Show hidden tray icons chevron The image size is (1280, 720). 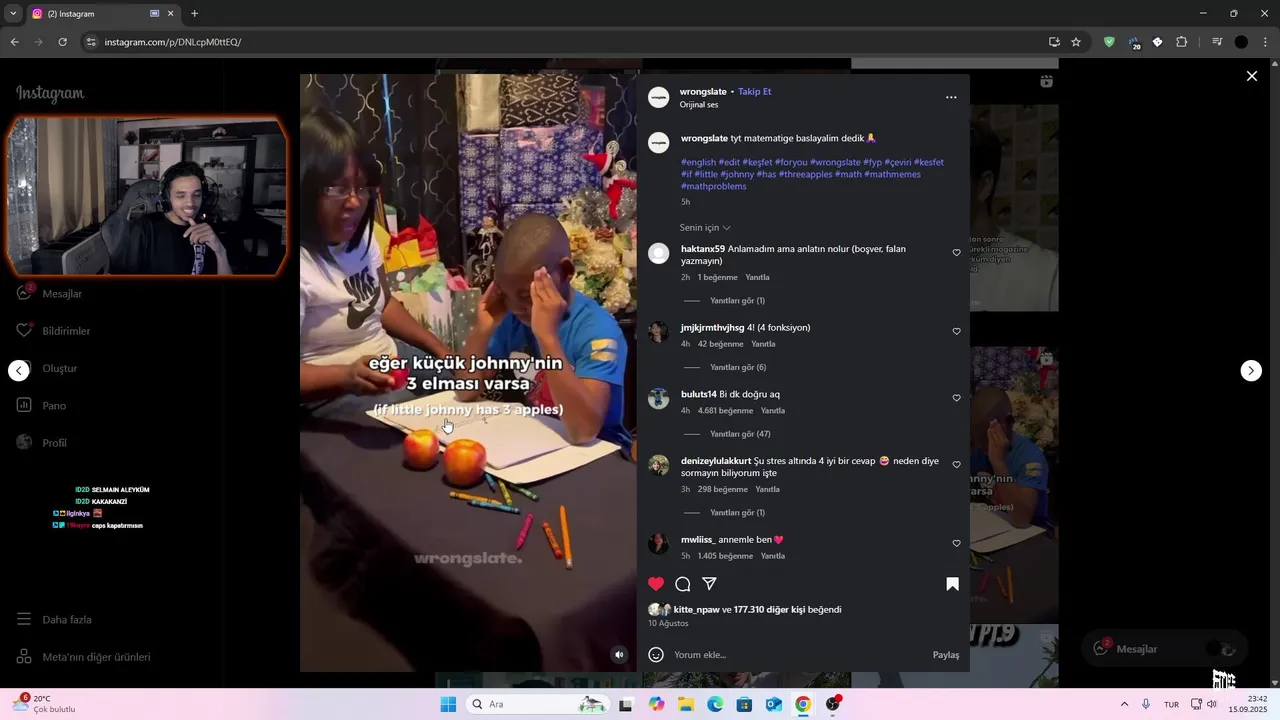click(1124, 704)
